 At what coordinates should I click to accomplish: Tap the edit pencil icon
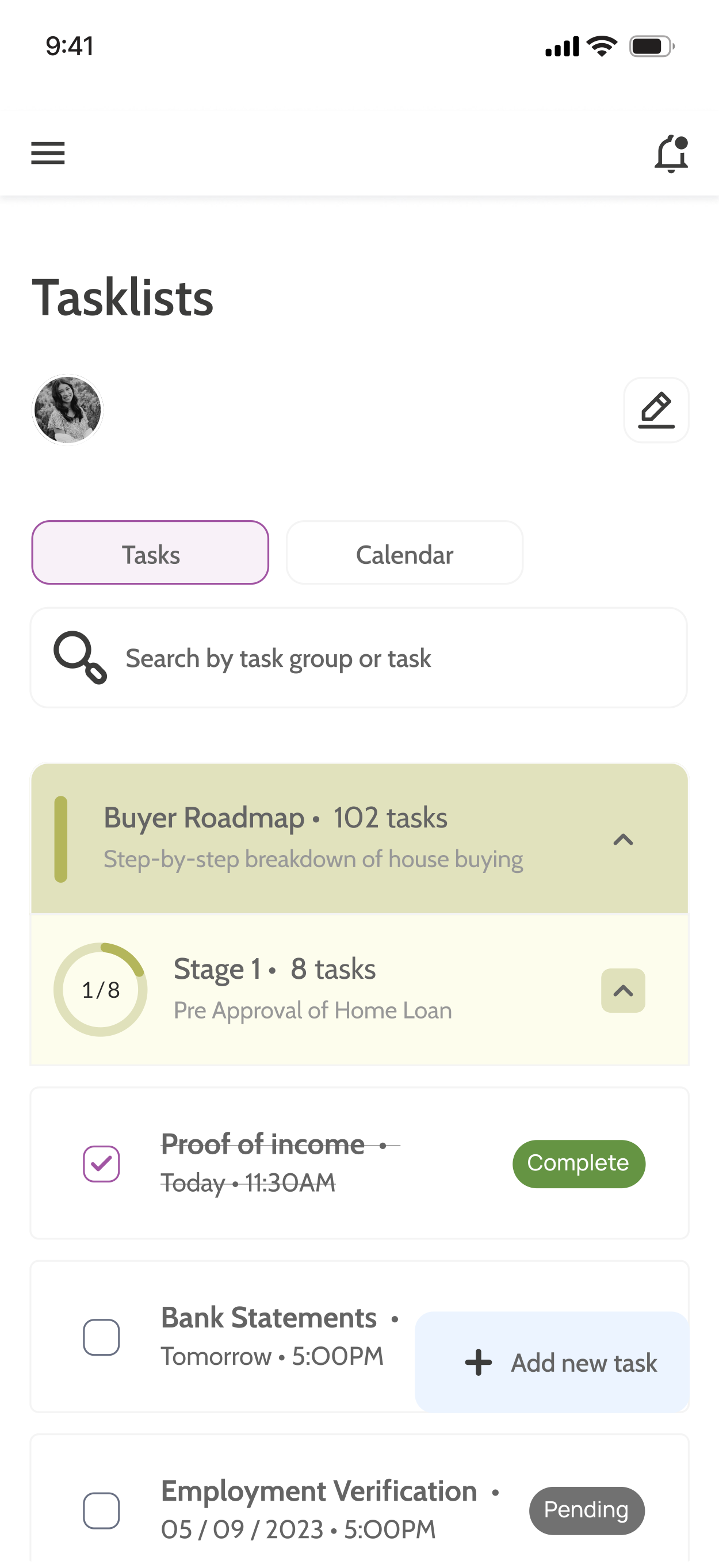coord(656,410)
